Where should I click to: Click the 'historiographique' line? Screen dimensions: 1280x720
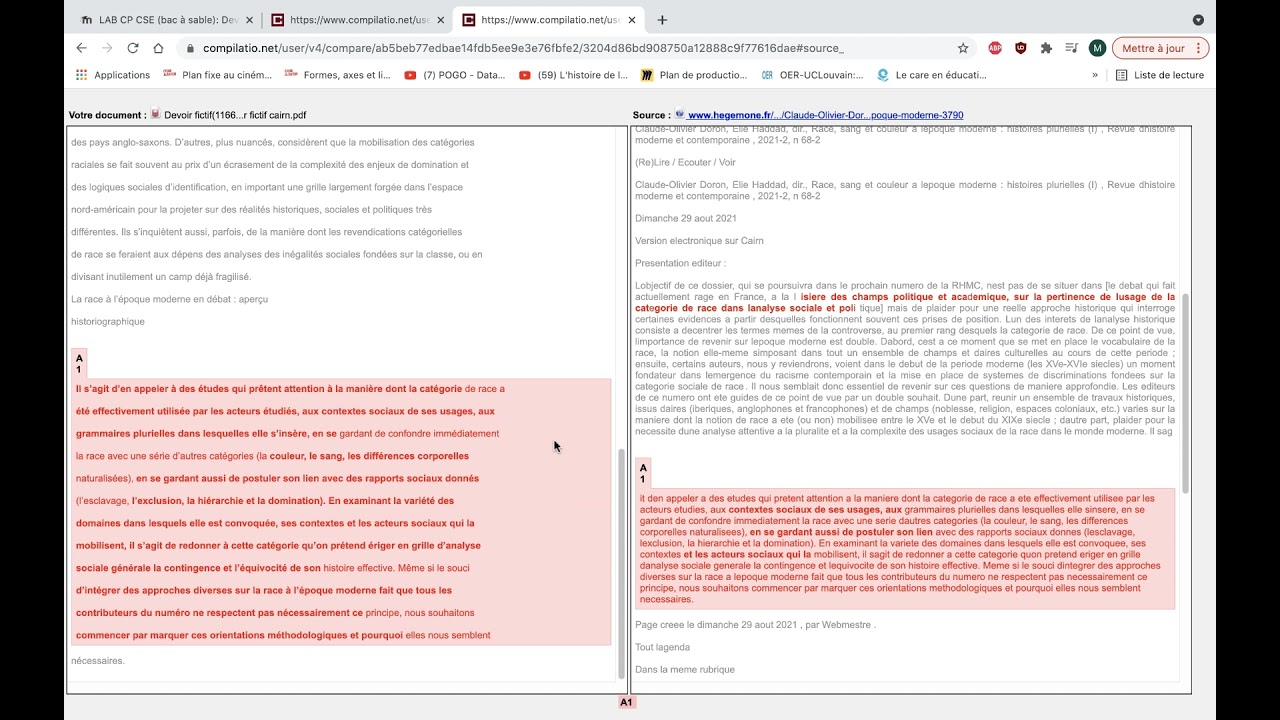(108, 321)
